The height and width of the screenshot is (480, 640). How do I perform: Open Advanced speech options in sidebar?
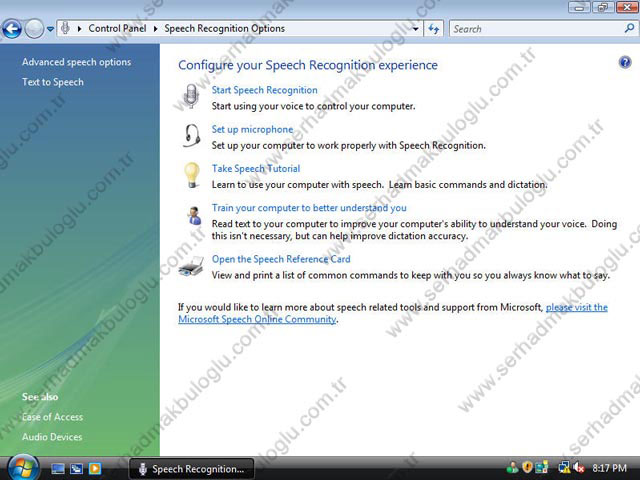tap(76, 62)
